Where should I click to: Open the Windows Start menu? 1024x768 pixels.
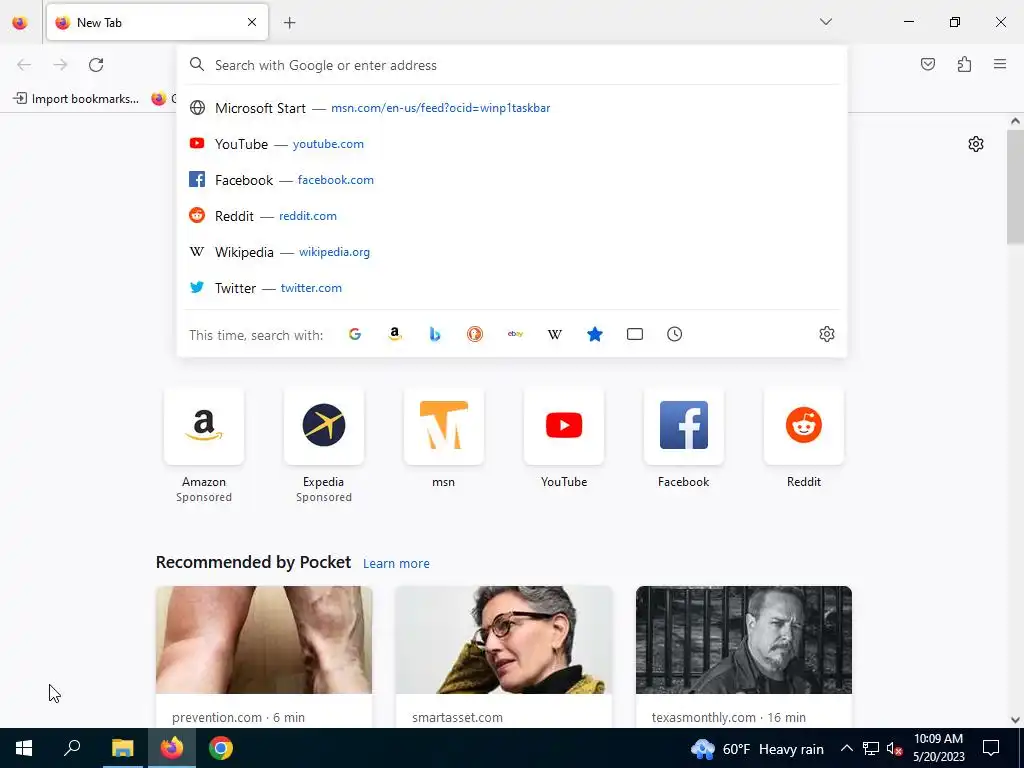(x=24, y=748)
